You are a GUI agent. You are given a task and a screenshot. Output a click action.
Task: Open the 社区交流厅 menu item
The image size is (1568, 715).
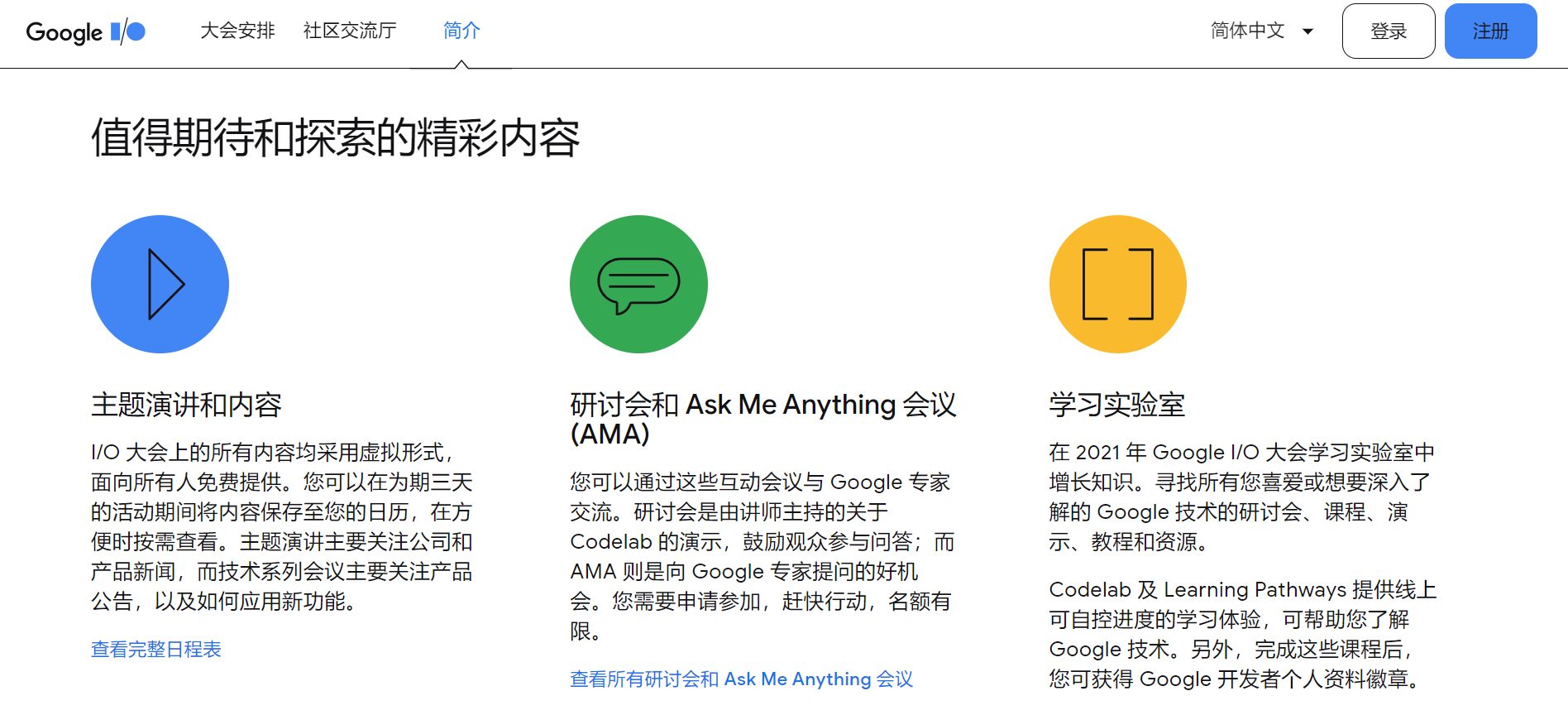pyautogui.click(x=350, y=31)
